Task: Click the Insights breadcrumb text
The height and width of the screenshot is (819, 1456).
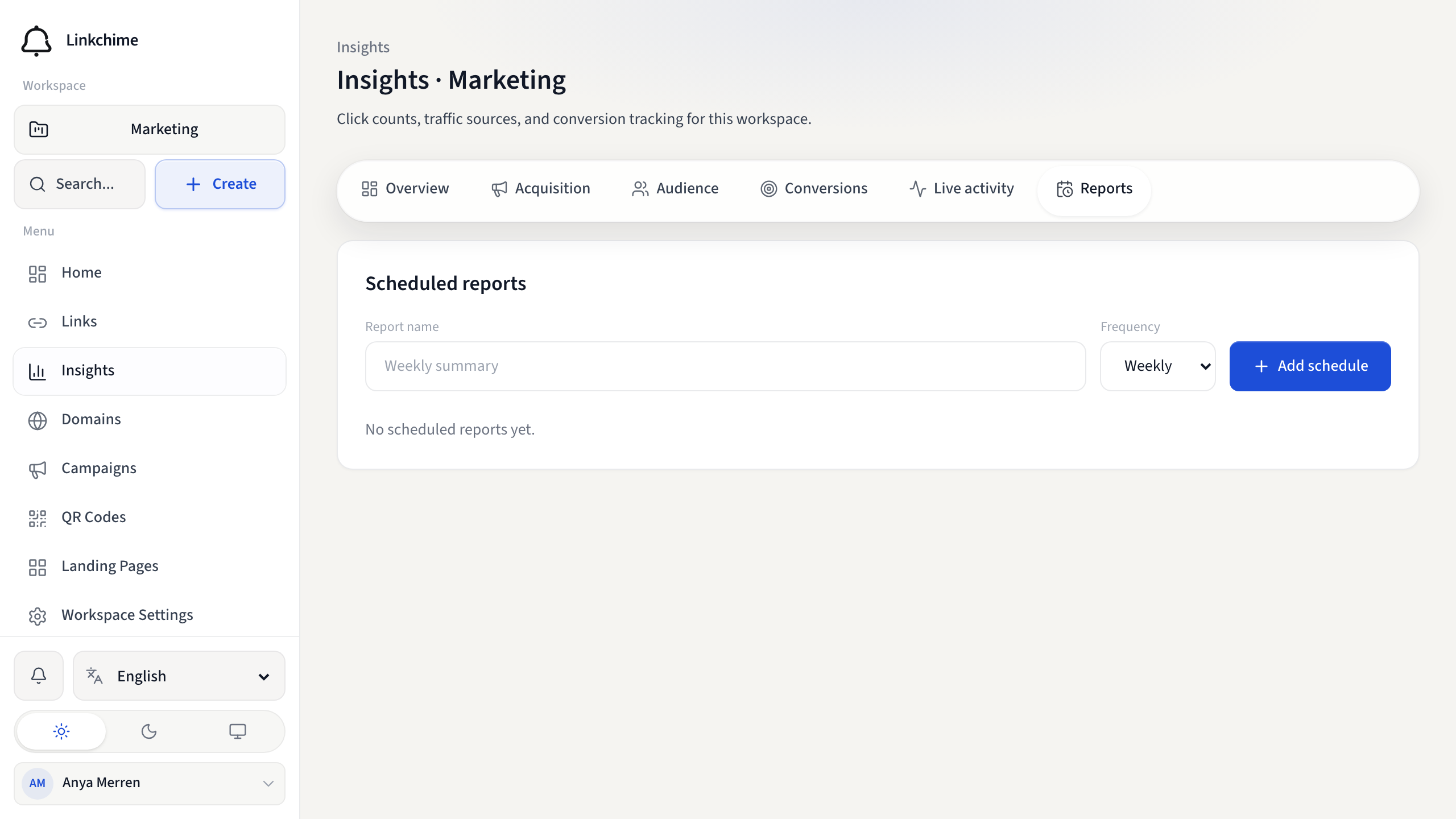Action: [363, 47]
